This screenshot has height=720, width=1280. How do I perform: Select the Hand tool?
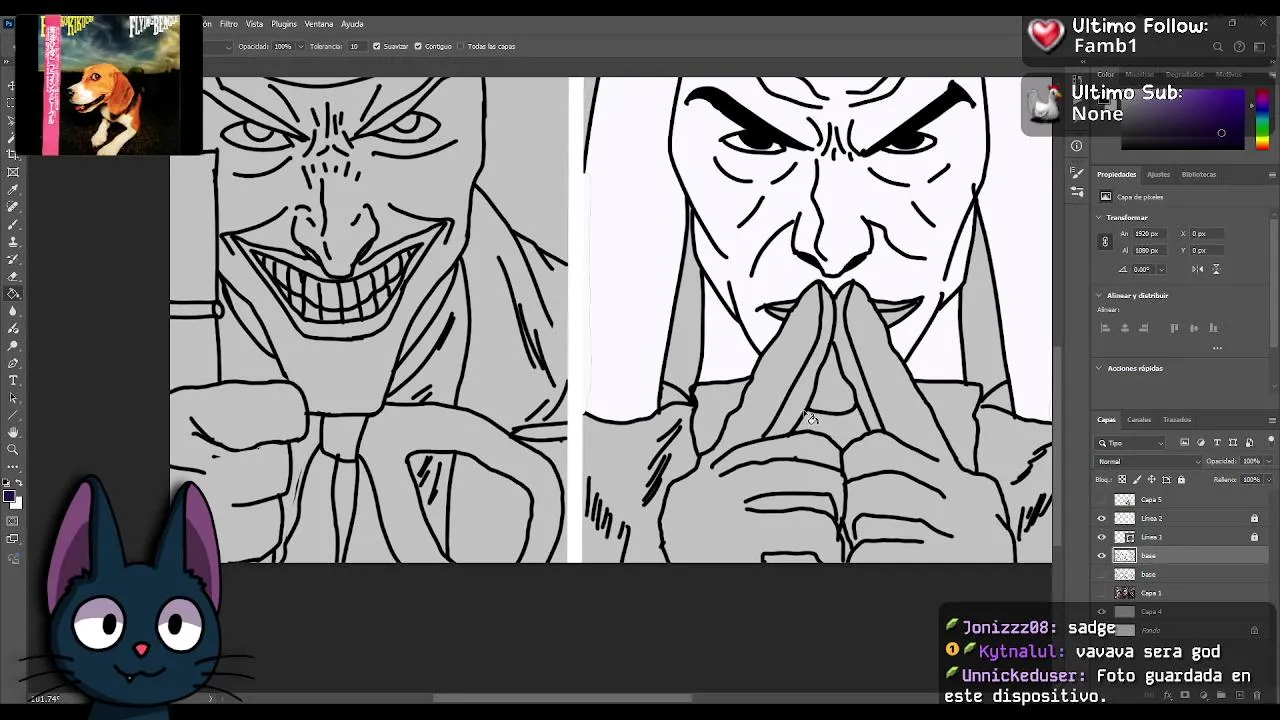coord(13,432)
